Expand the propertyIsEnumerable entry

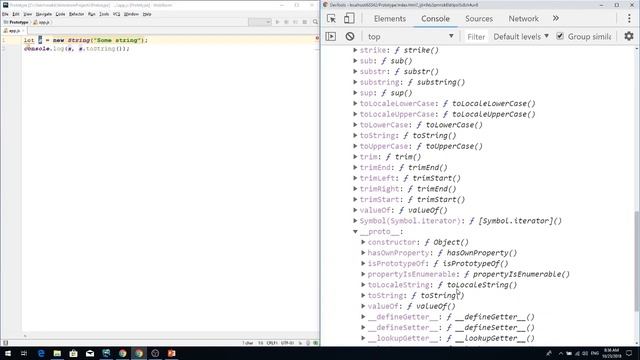pos(363,274)
